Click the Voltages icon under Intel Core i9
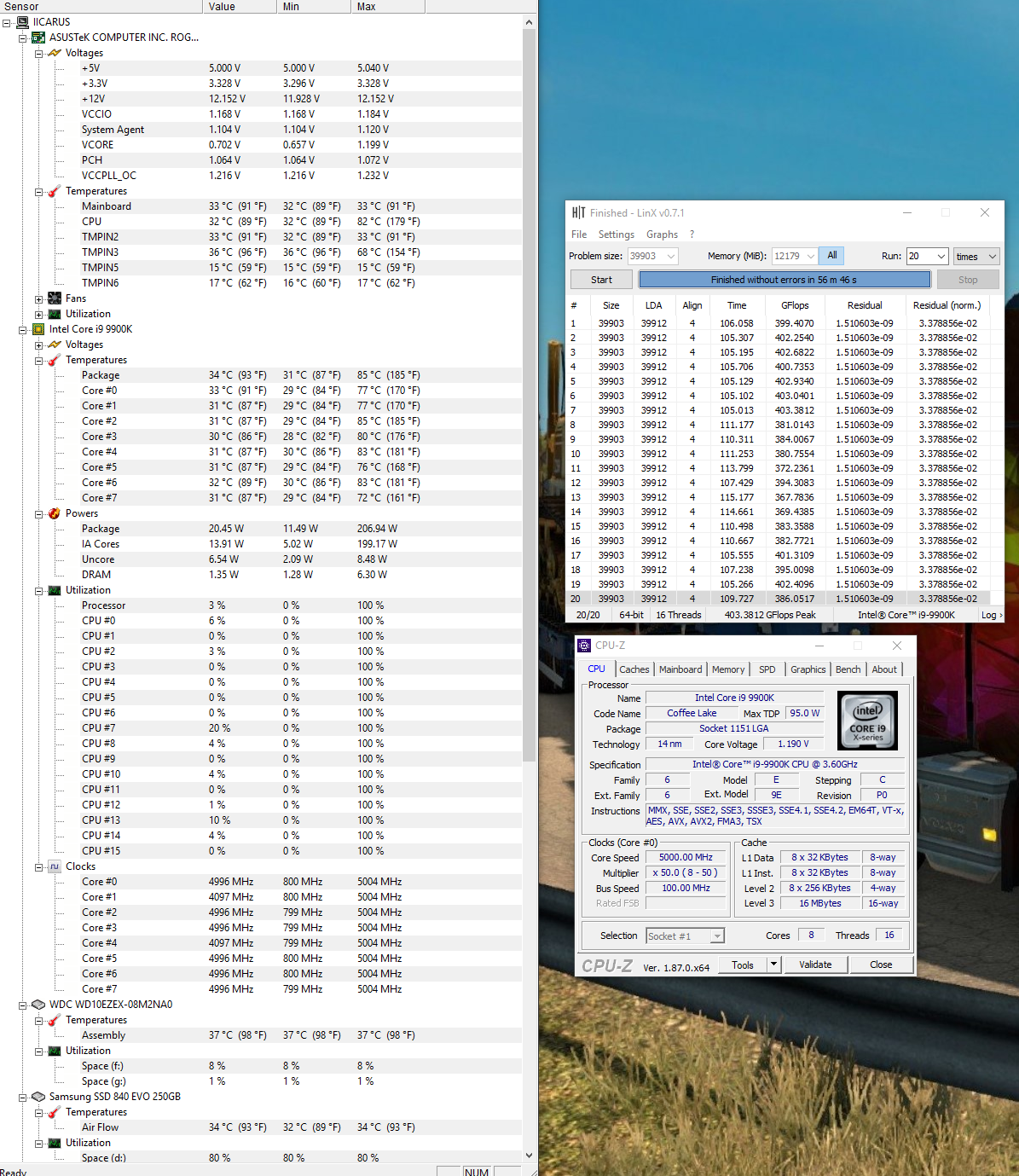 (55, 345)
